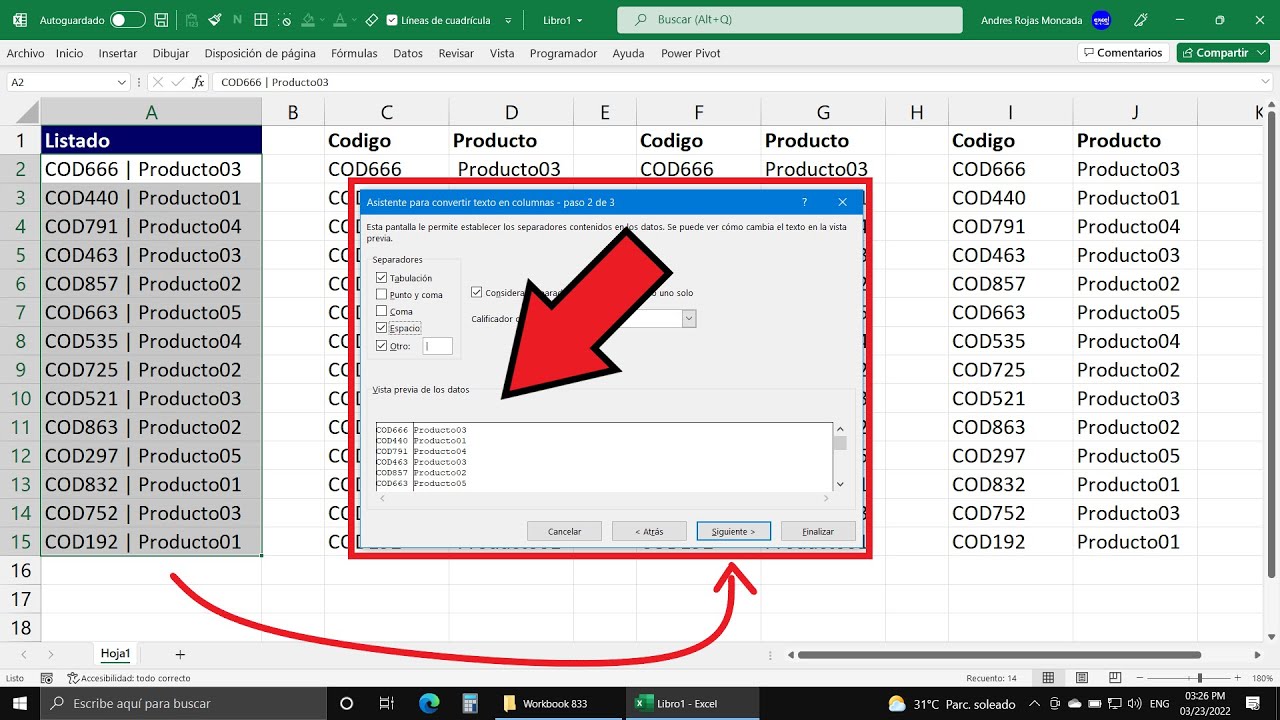Open Windows Start menu
Screen dimensions: 1280x720
click(20, 703)
